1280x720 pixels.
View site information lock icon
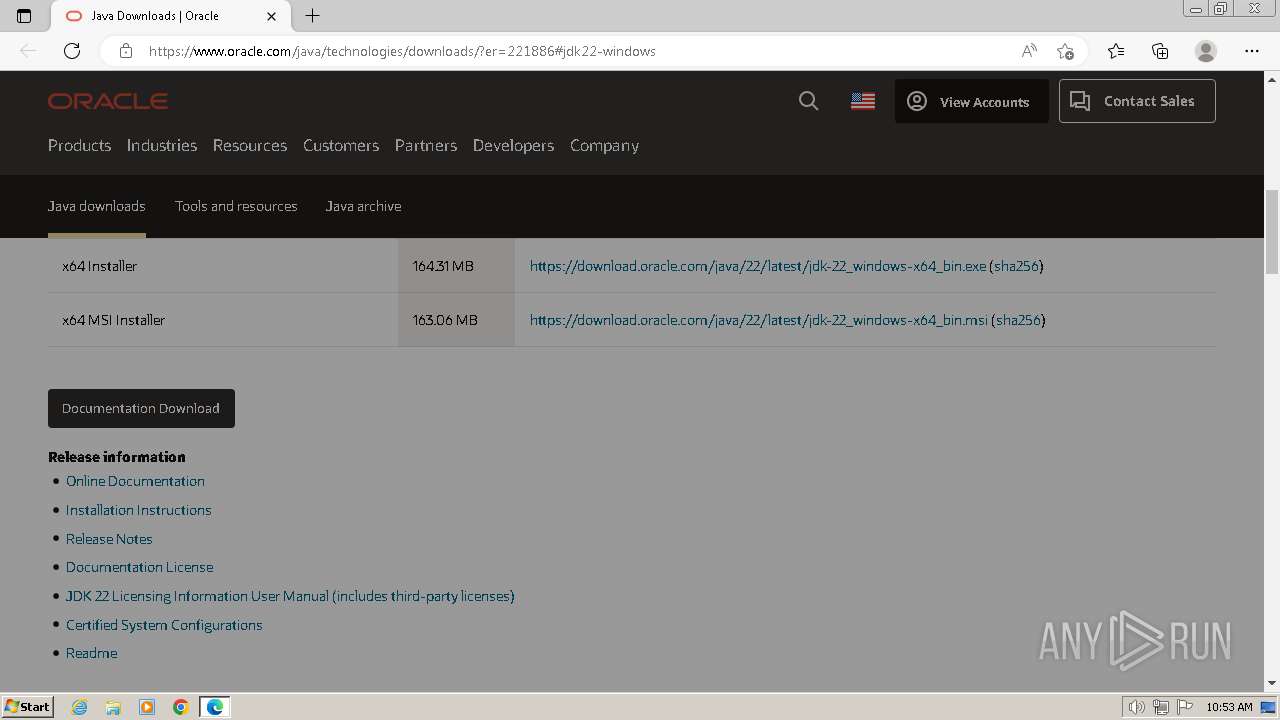point(126,51)
